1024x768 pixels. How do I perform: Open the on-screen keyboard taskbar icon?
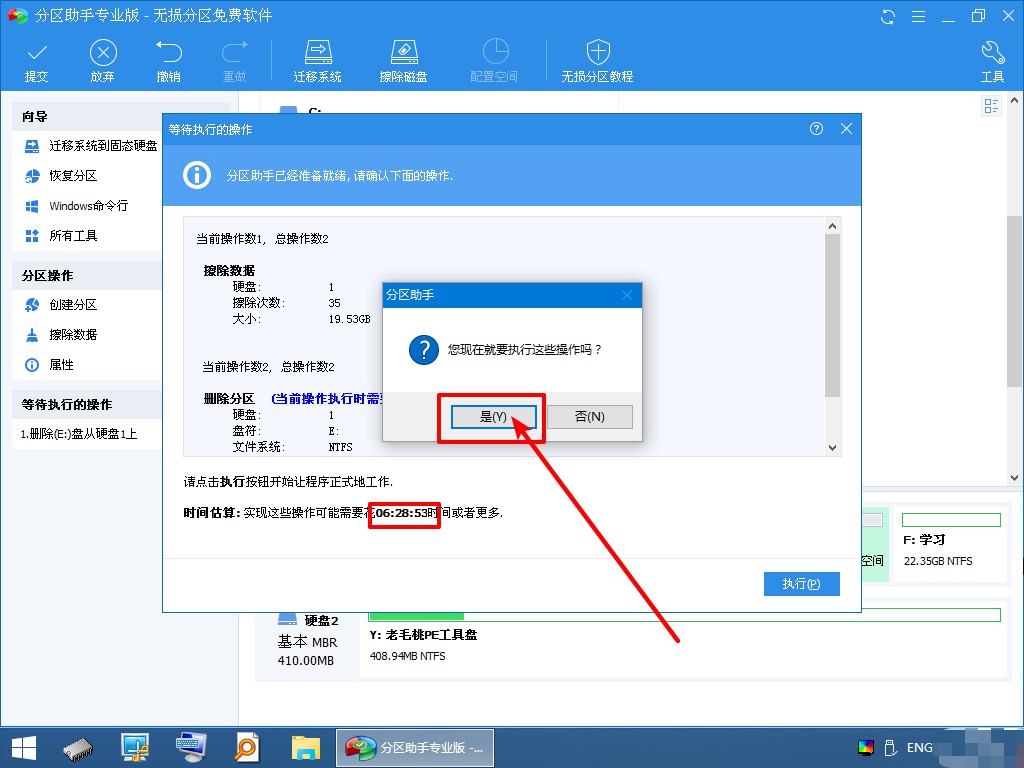(x=191, y=748)
